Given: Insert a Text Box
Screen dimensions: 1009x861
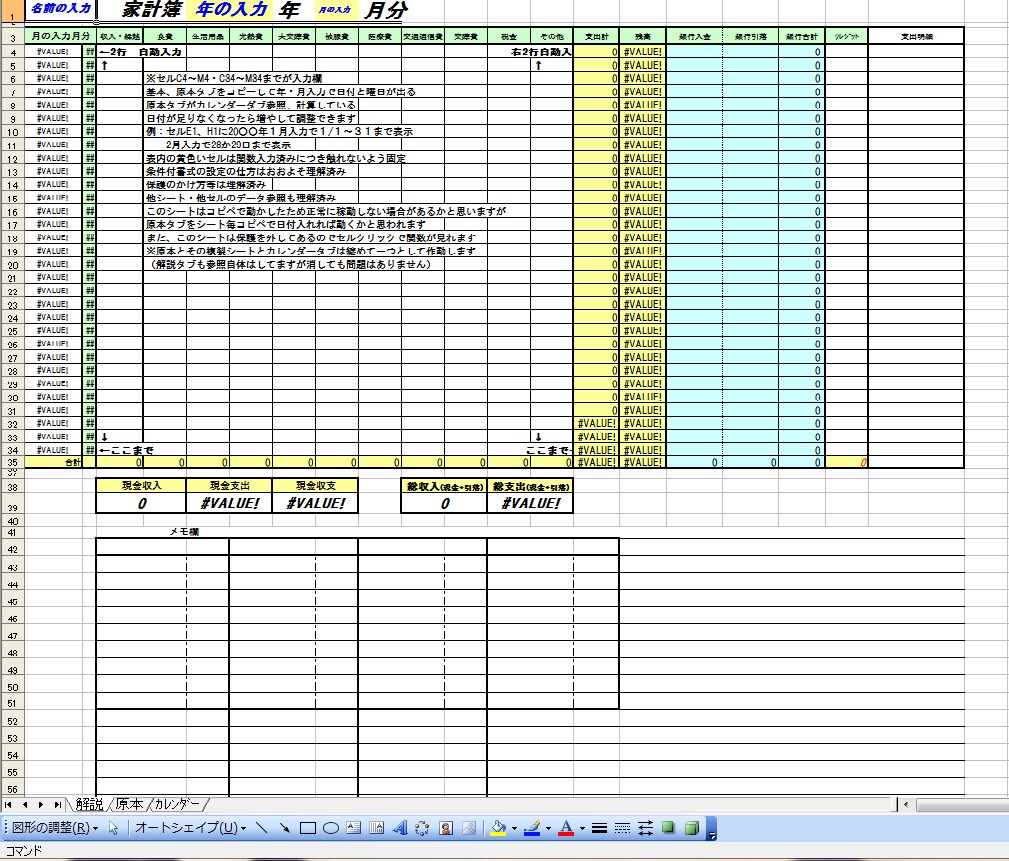Looking at the screenshot, I should point(353,828).
